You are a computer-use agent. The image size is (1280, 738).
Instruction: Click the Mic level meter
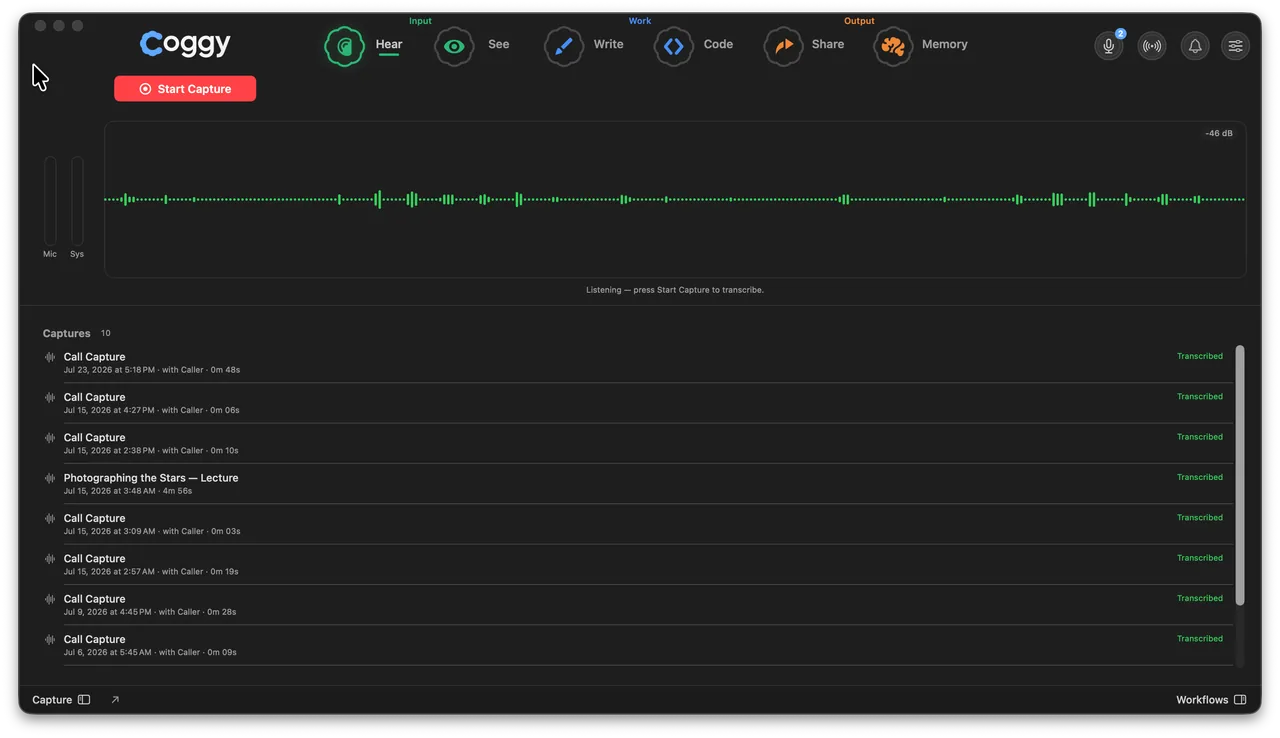[x=50, y=200]
